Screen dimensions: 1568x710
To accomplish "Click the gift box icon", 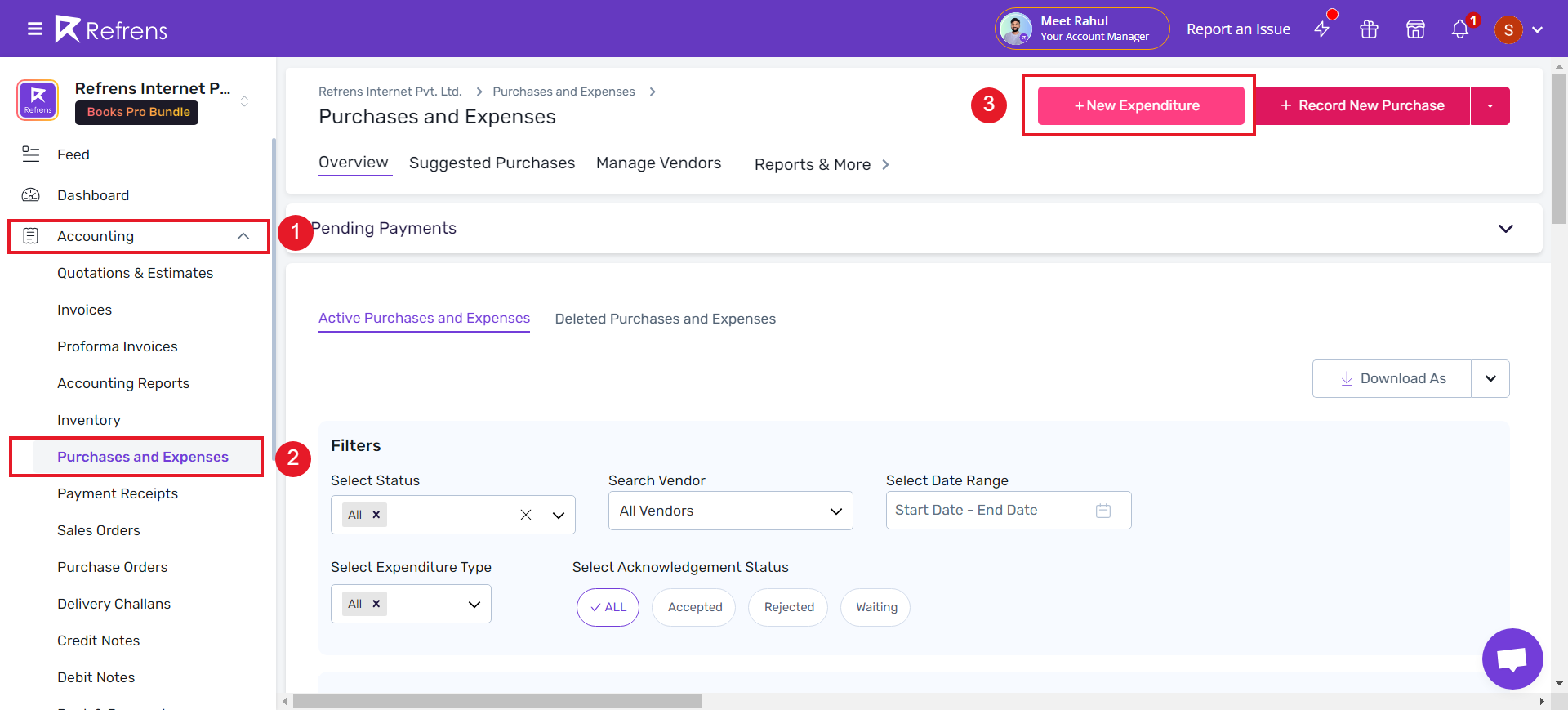I will tap(1369, 29).
